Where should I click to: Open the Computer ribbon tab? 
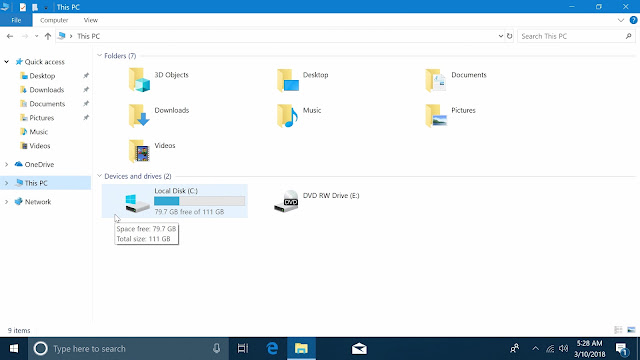[54, 20]
